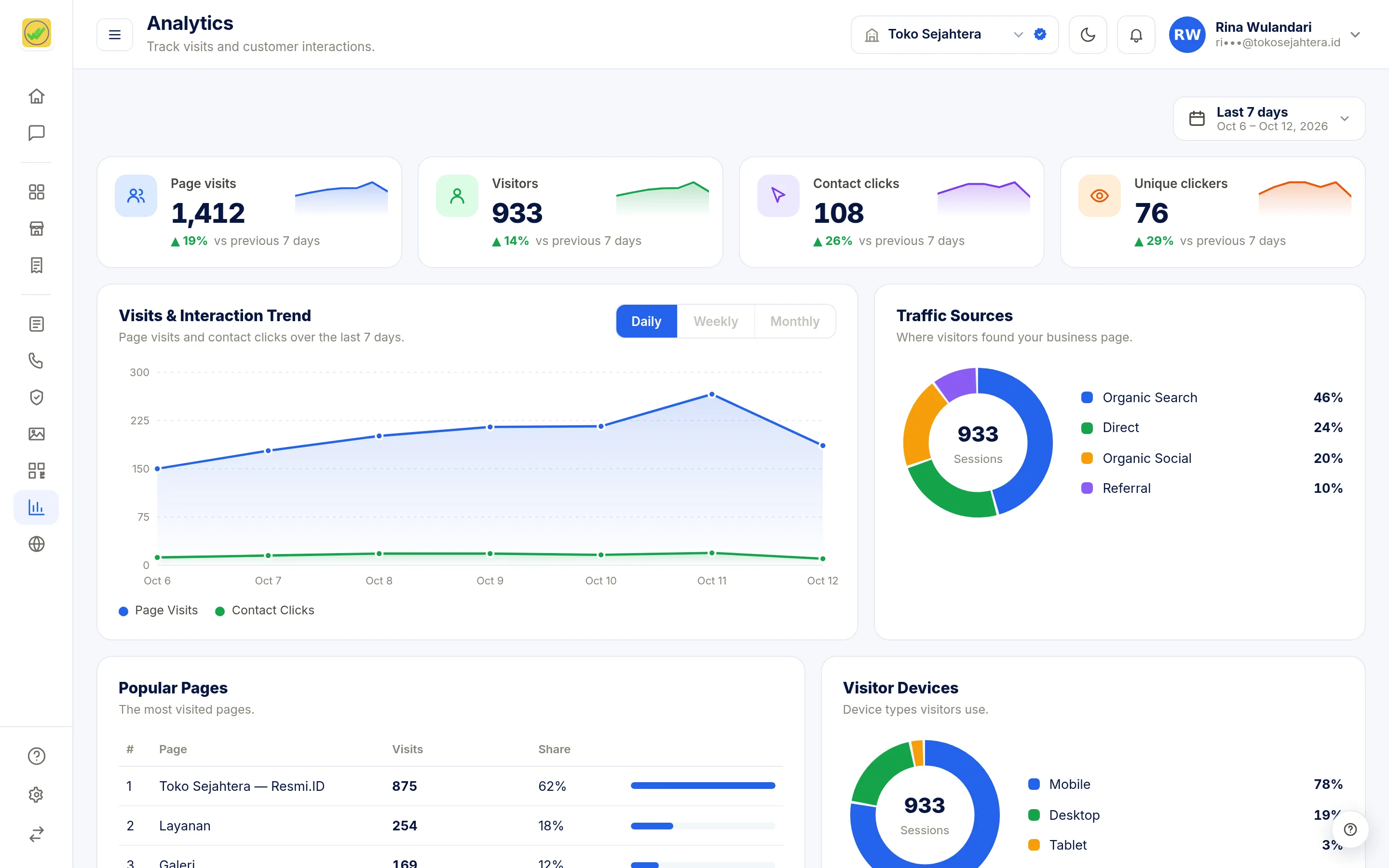Image resolution: width=1389 pixels, height=868 pixels.
Task: Open the QR code sidebar icon
Action: click(x=36, y=471)
